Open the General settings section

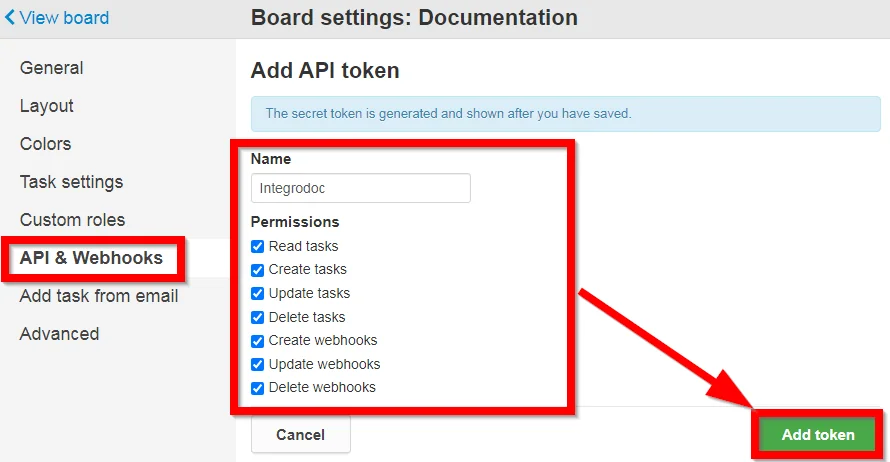click(52, 68)
